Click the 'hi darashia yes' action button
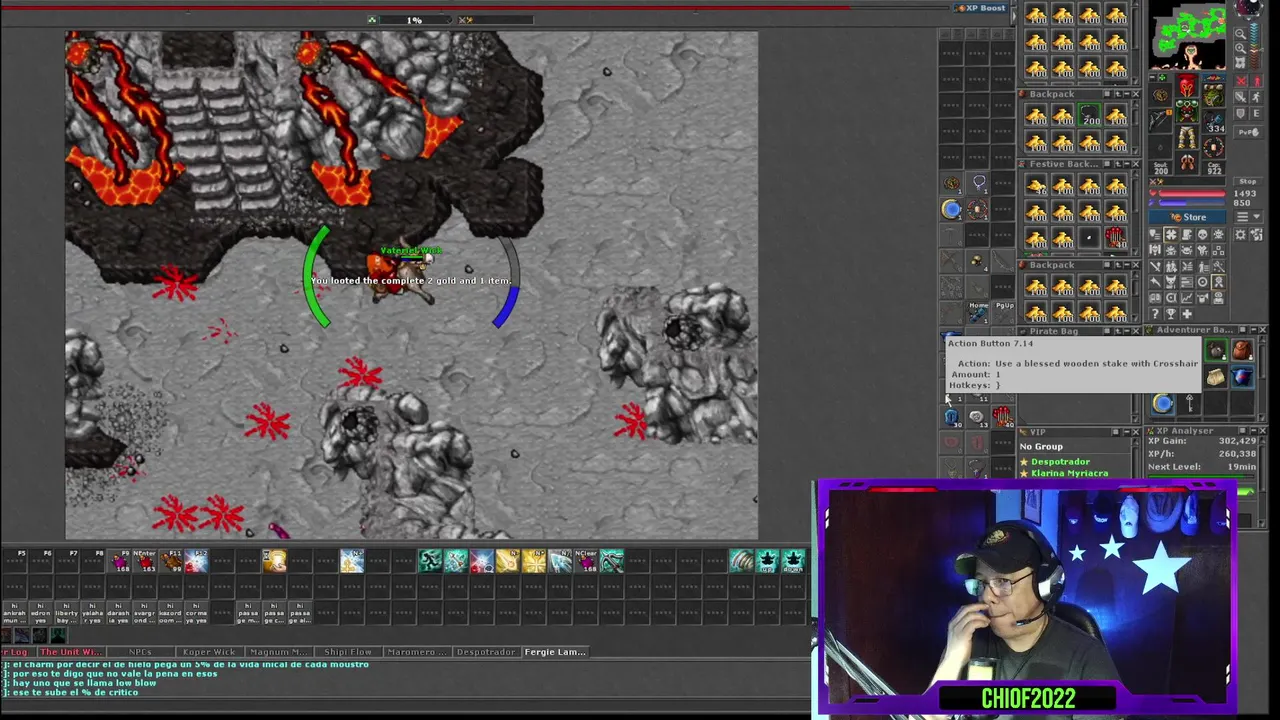 [x=118, y=612]
